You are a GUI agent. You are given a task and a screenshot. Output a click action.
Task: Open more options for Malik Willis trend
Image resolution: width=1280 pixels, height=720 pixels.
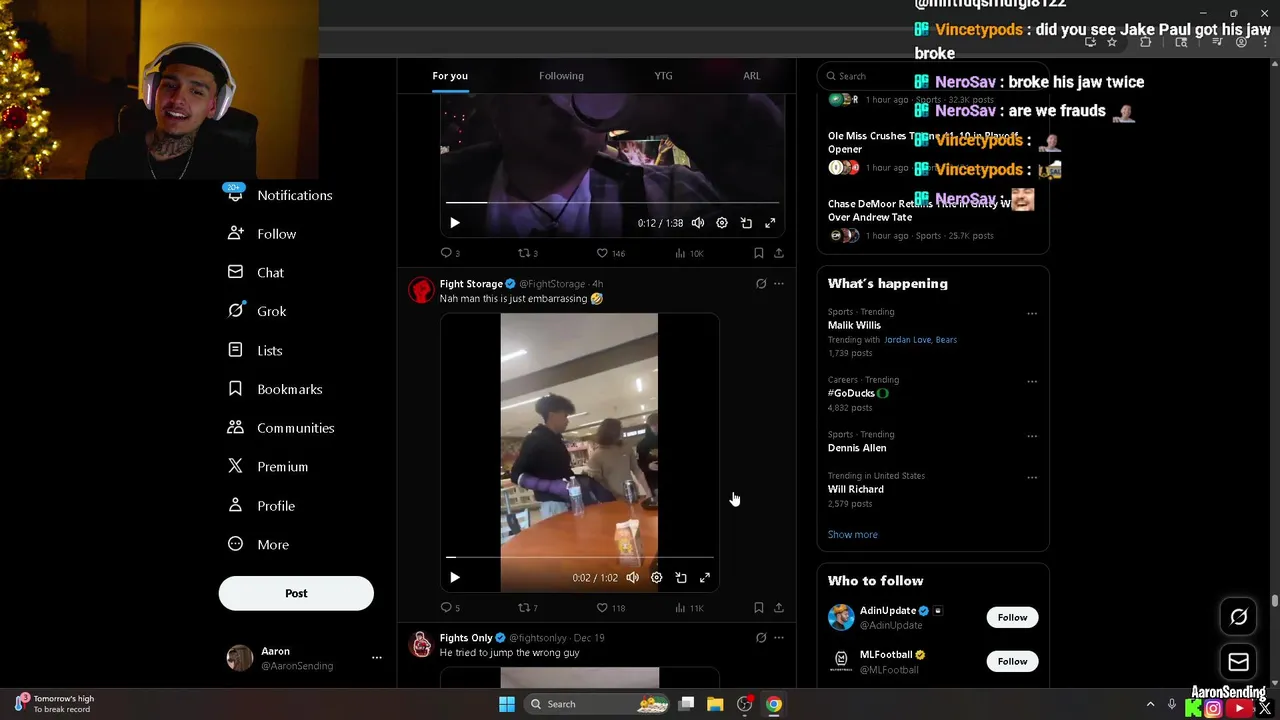pyautogui.click(x=1032, y=314)
